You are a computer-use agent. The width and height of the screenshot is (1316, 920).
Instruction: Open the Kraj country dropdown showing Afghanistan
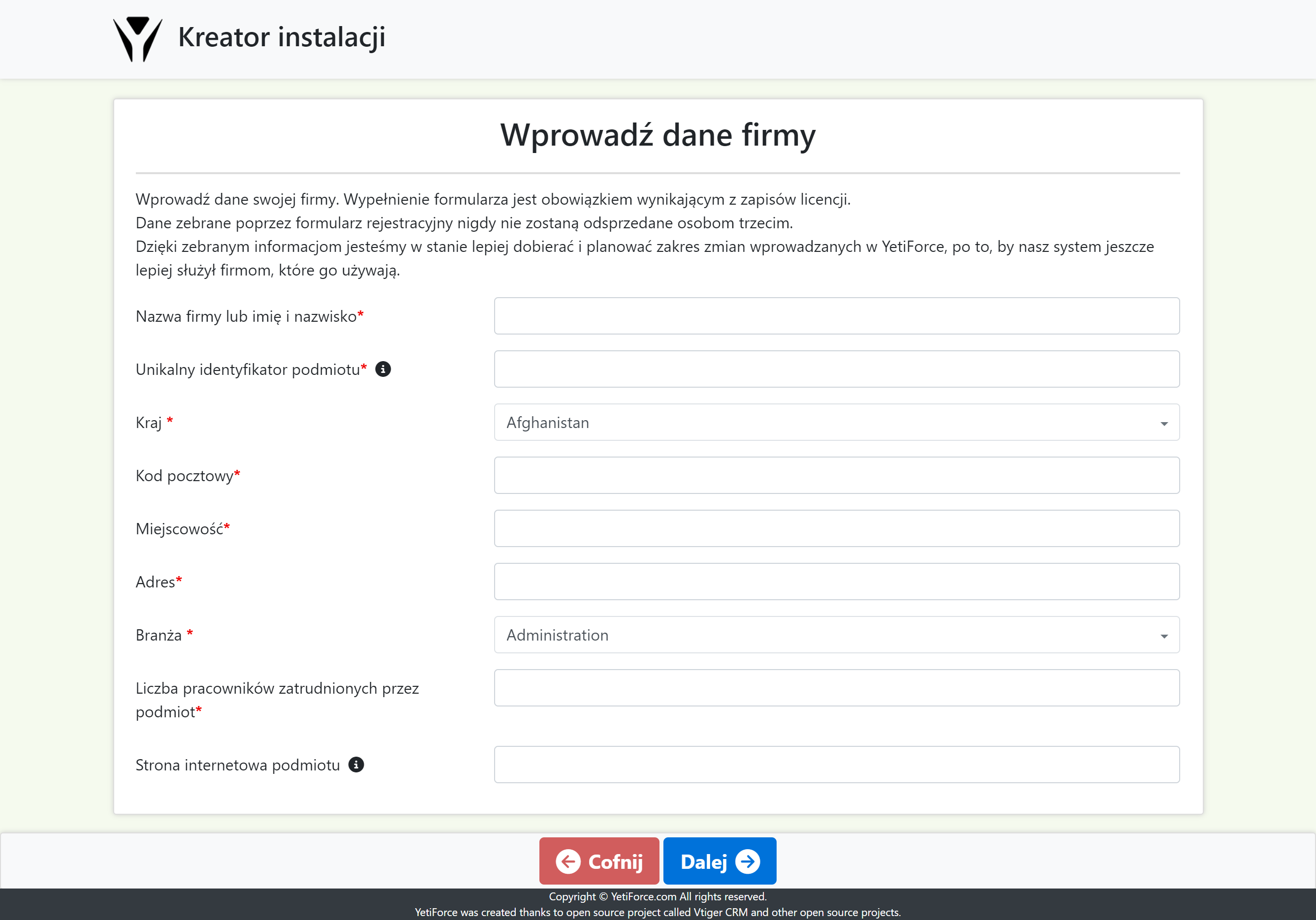(x=837, y=422)
